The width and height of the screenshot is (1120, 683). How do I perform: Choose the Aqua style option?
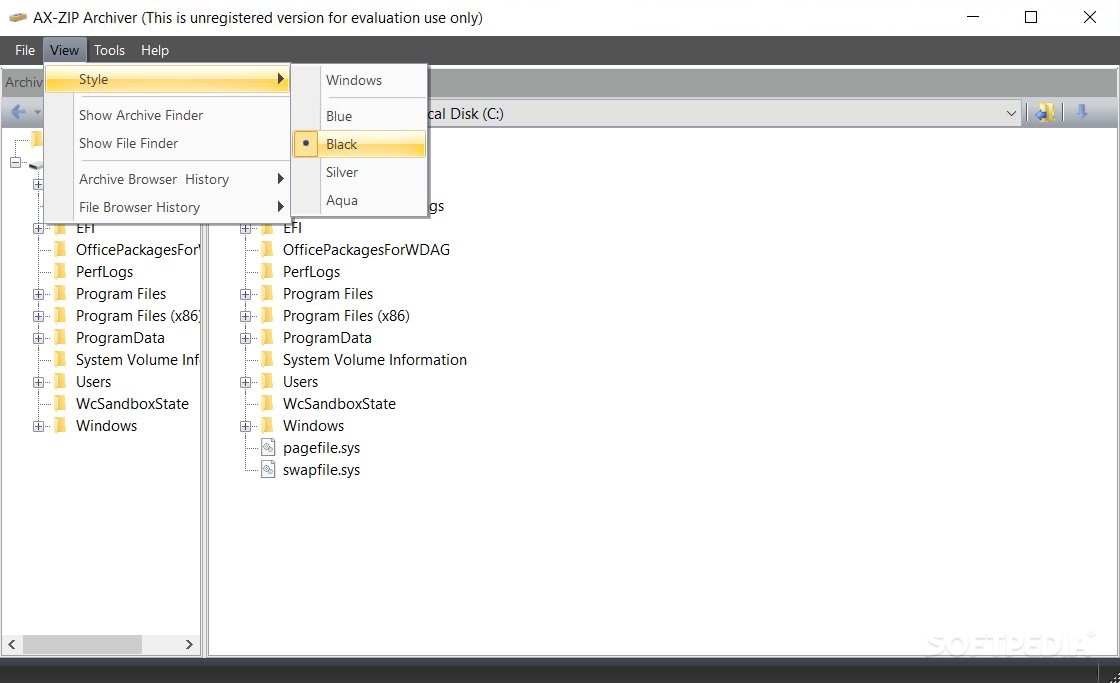(x=359, y=201)
